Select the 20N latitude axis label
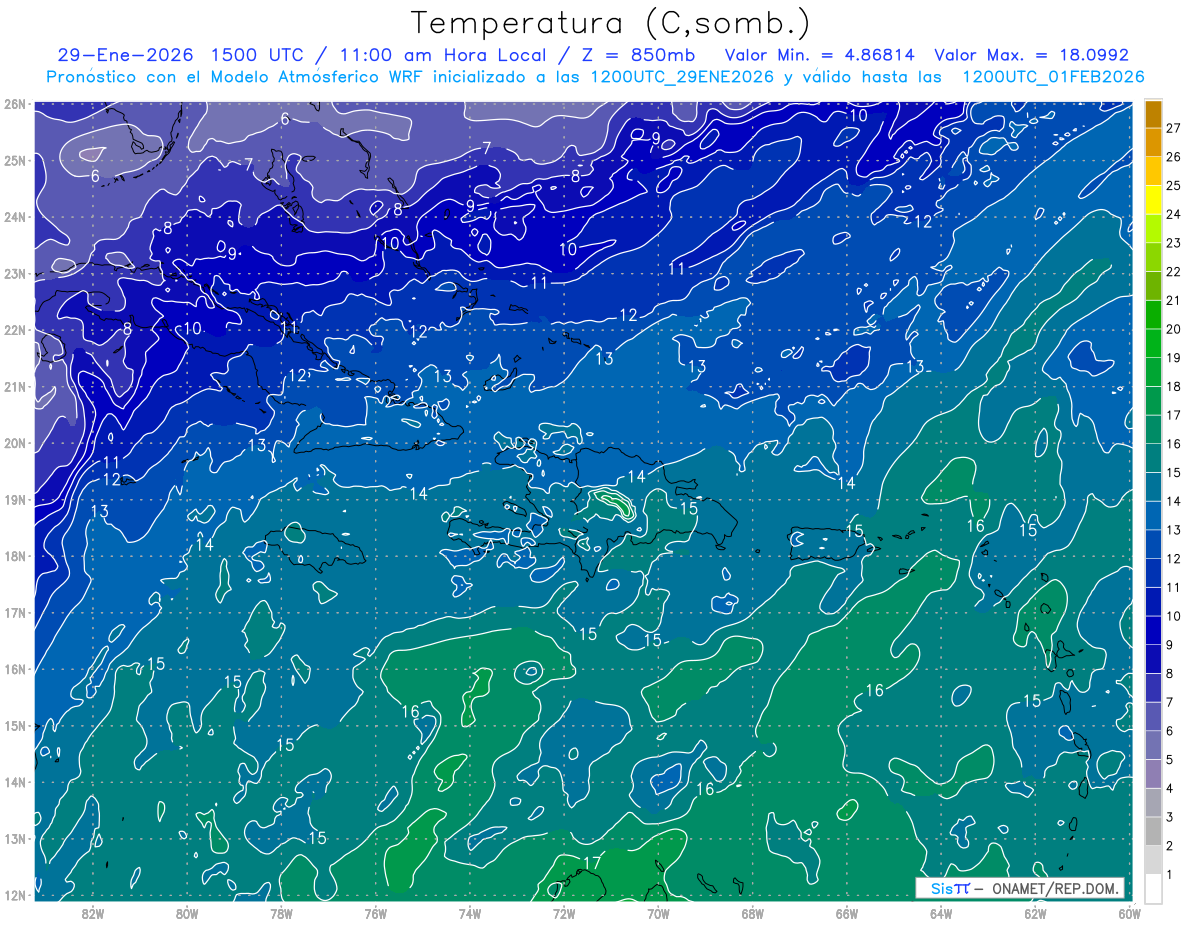 point(14,443)
